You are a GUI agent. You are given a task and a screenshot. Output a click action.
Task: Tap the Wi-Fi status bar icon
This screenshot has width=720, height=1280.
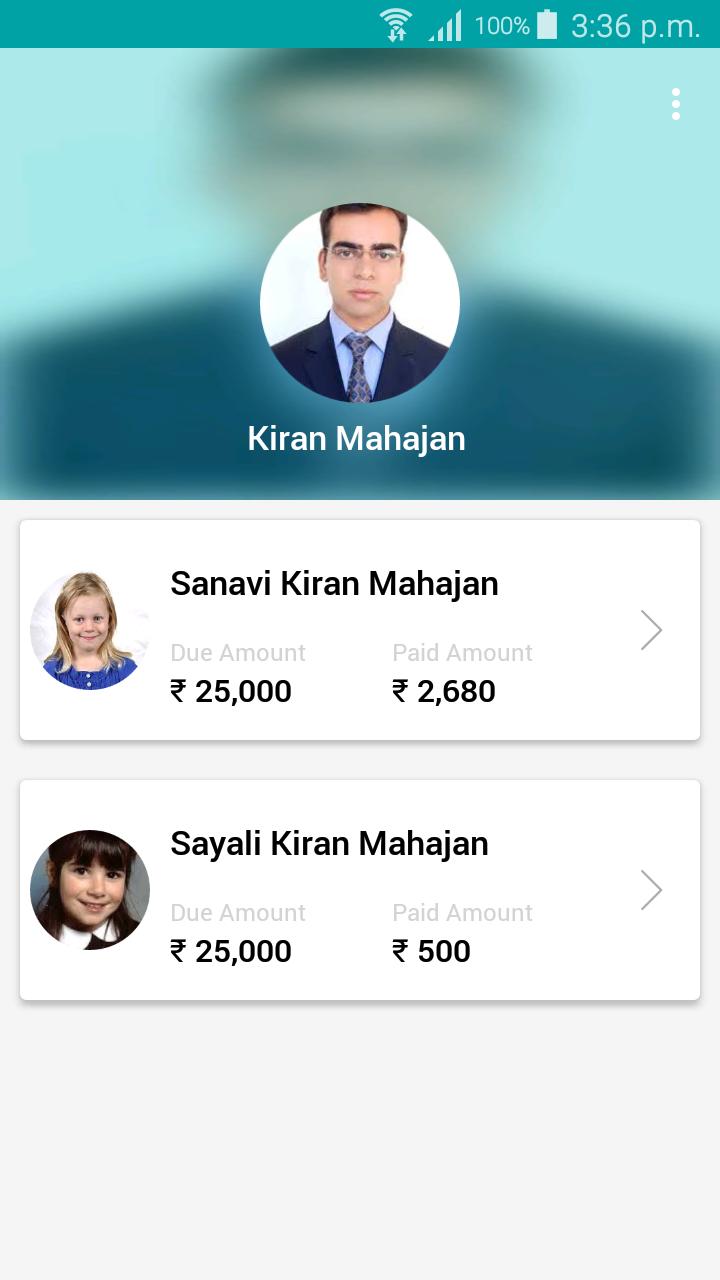pos(396,24)
